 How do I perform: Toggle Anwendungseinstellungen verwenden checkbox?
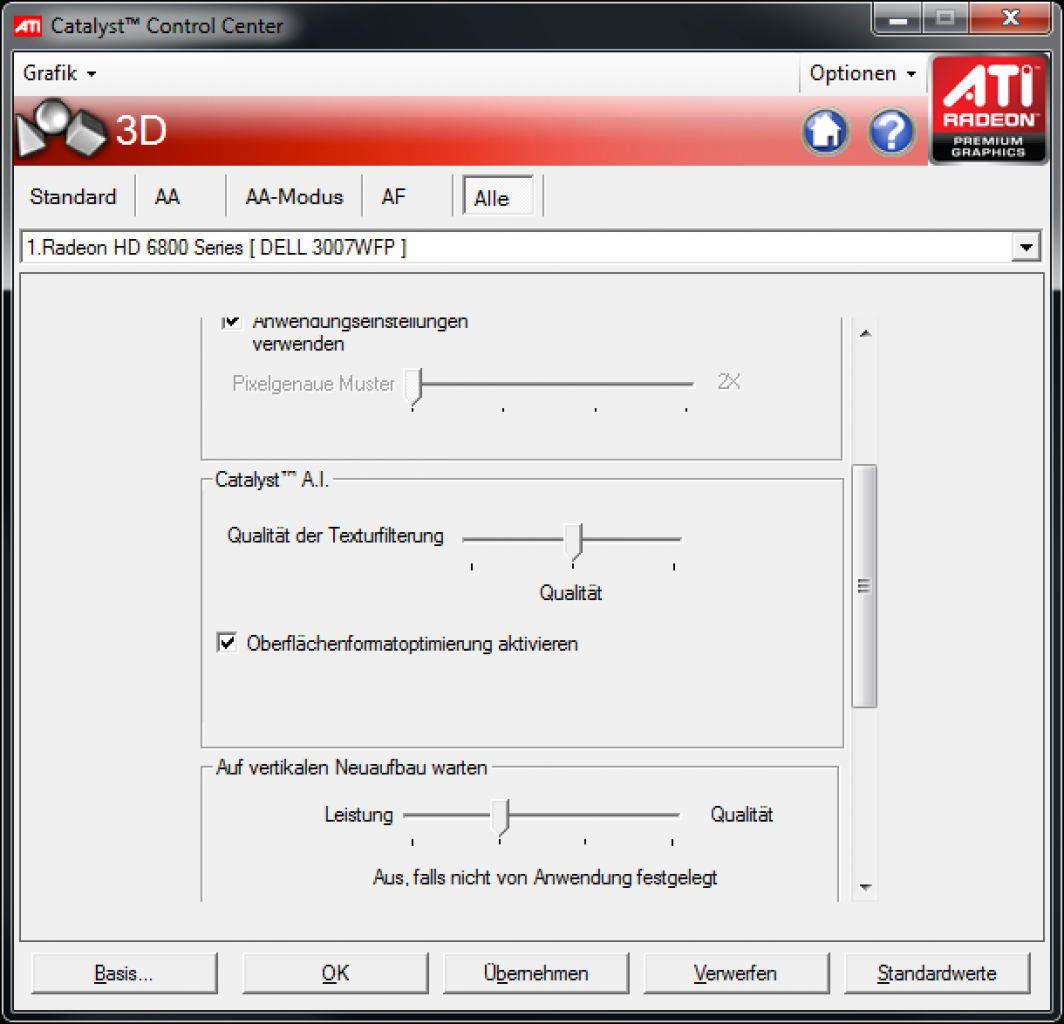231,321
